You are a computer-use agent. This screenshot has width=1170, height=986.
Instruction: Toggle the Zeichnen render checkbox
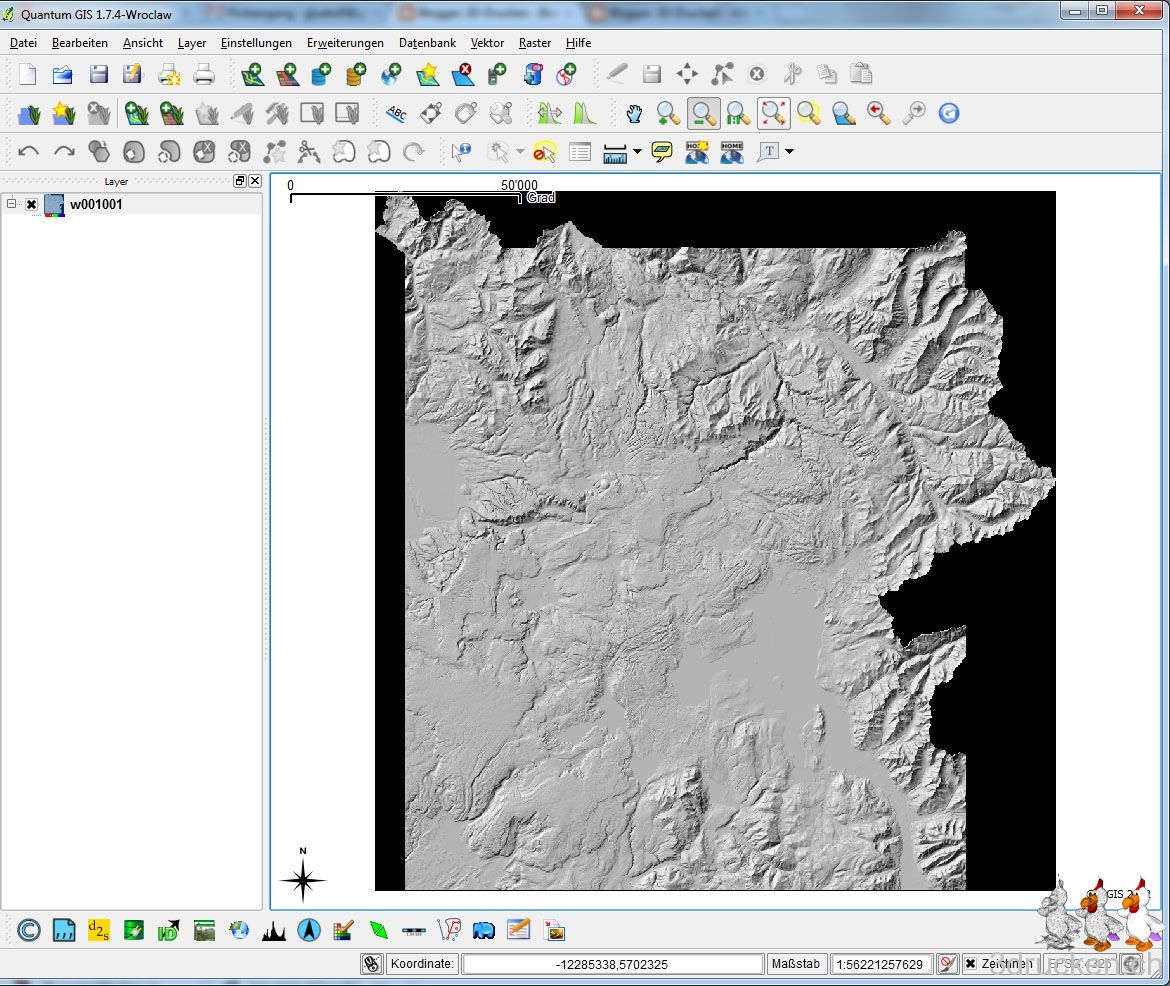(970, 964)
